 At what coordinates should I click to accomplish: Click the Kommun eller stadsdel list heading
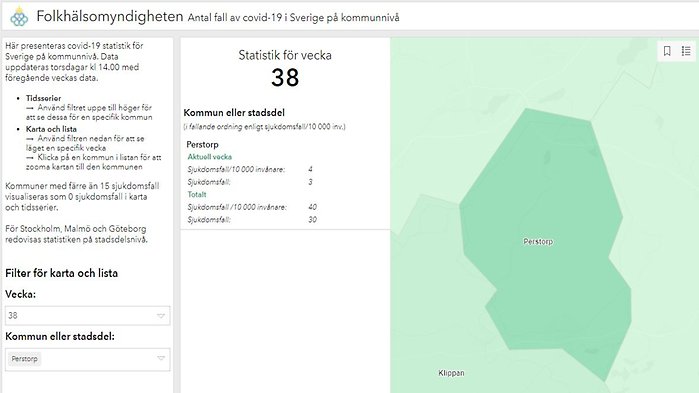coord(234,113)
